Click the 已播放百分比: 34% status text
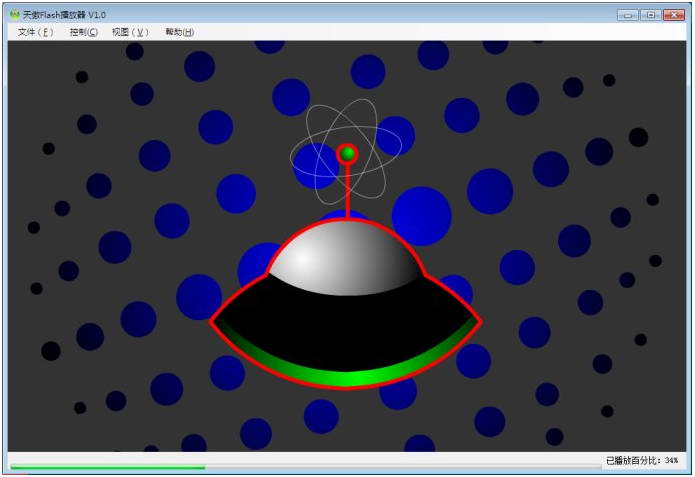 pyautogui.click(x=642, y=461)
